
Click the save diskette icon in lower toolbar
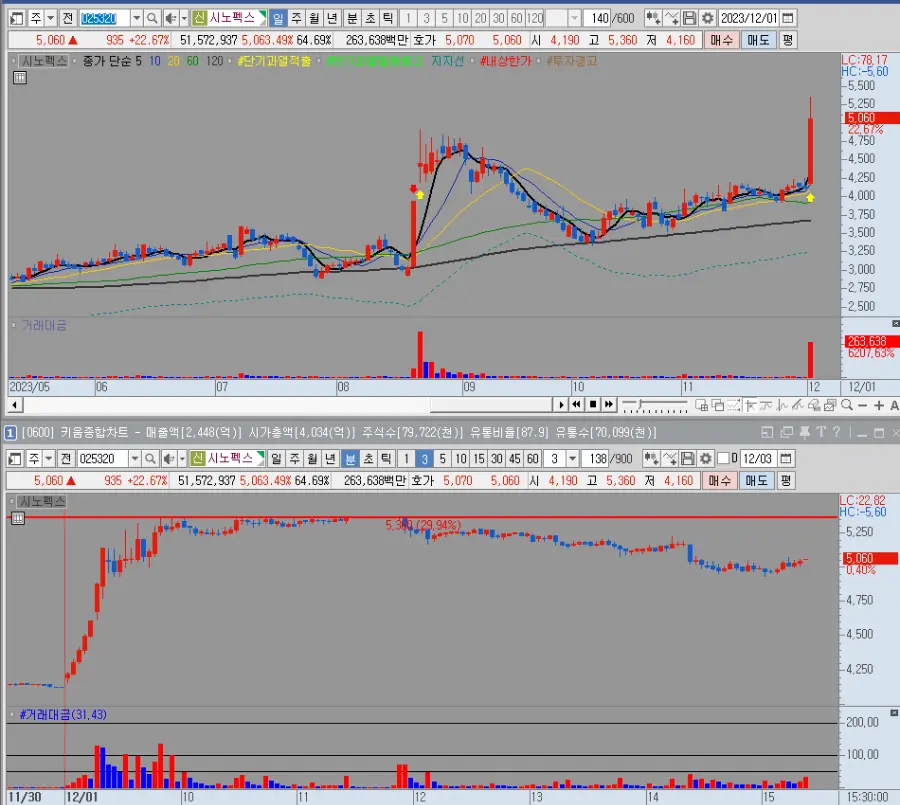click(x=688, y=459)
